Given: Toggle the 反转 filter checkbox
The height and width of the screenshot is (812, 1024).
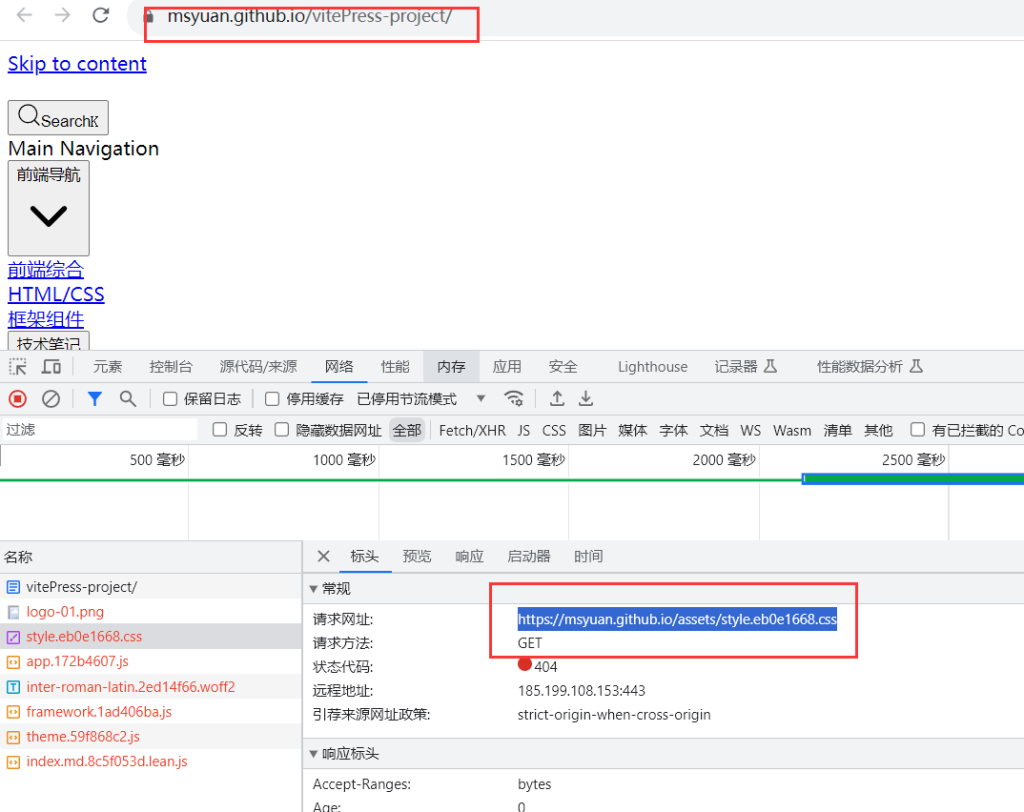Looking at the screenshot, I should [218, 430].
